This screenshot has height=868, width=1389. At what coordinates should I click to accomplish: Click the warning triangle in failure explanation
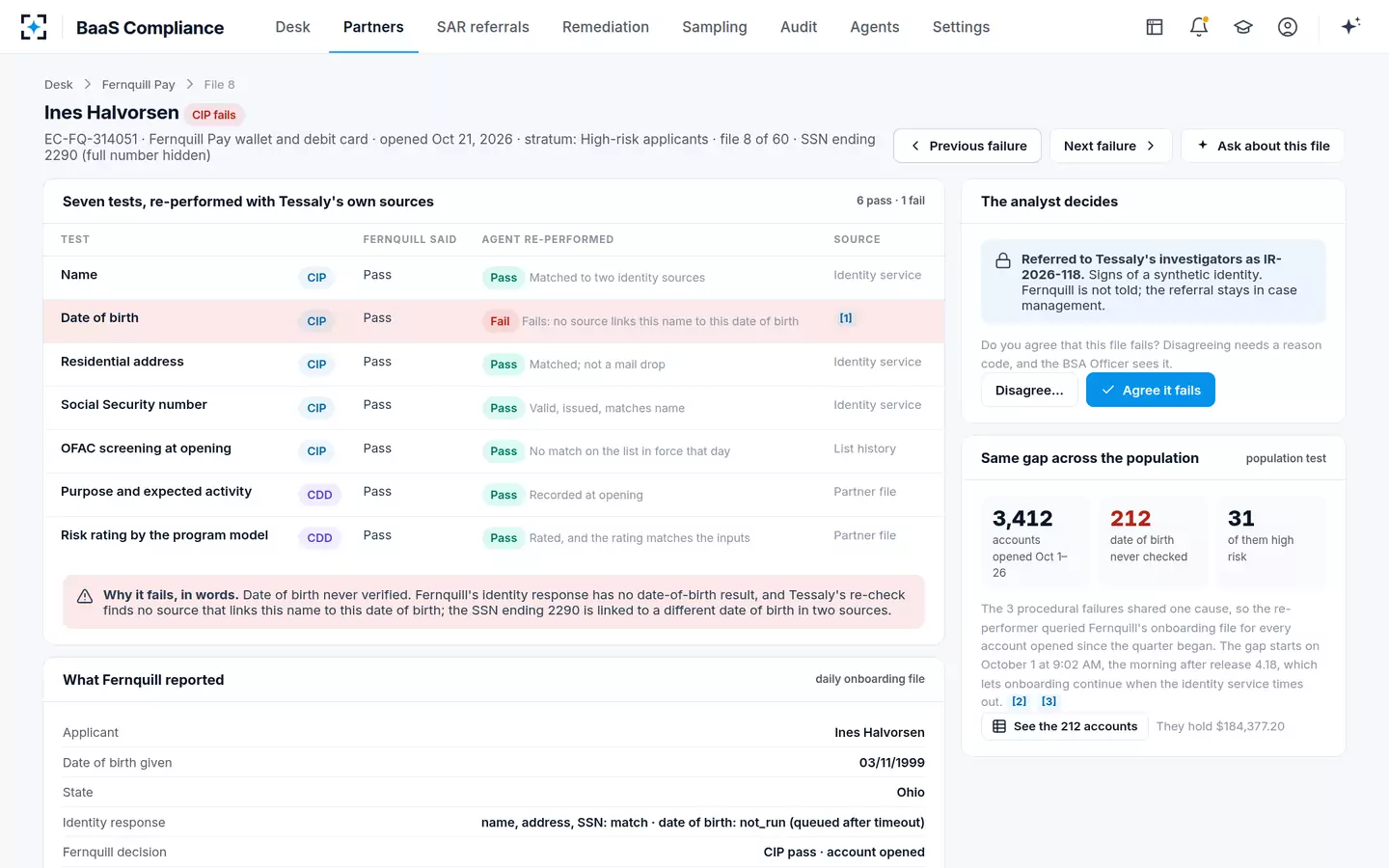85,596
